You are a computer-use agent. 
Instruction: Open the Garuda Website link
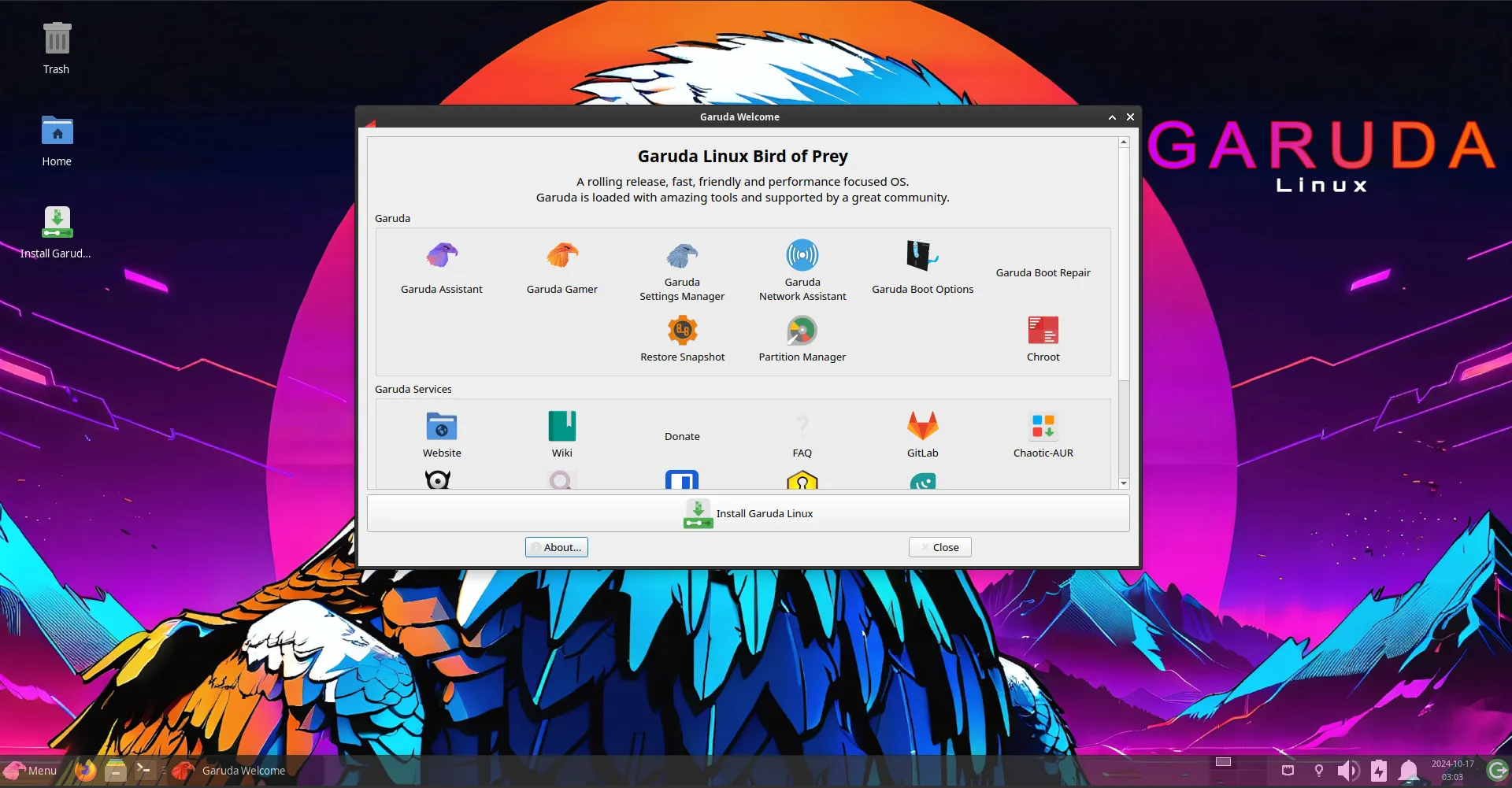[442, 435]
